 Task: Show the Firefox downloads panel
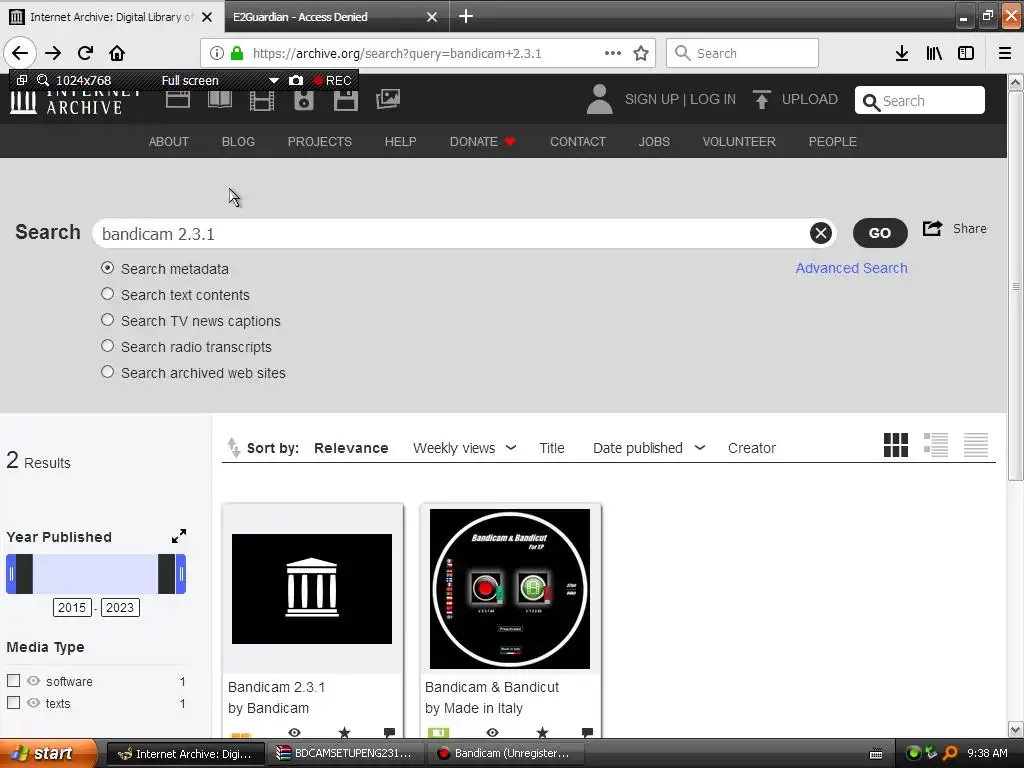coord(902,53)
